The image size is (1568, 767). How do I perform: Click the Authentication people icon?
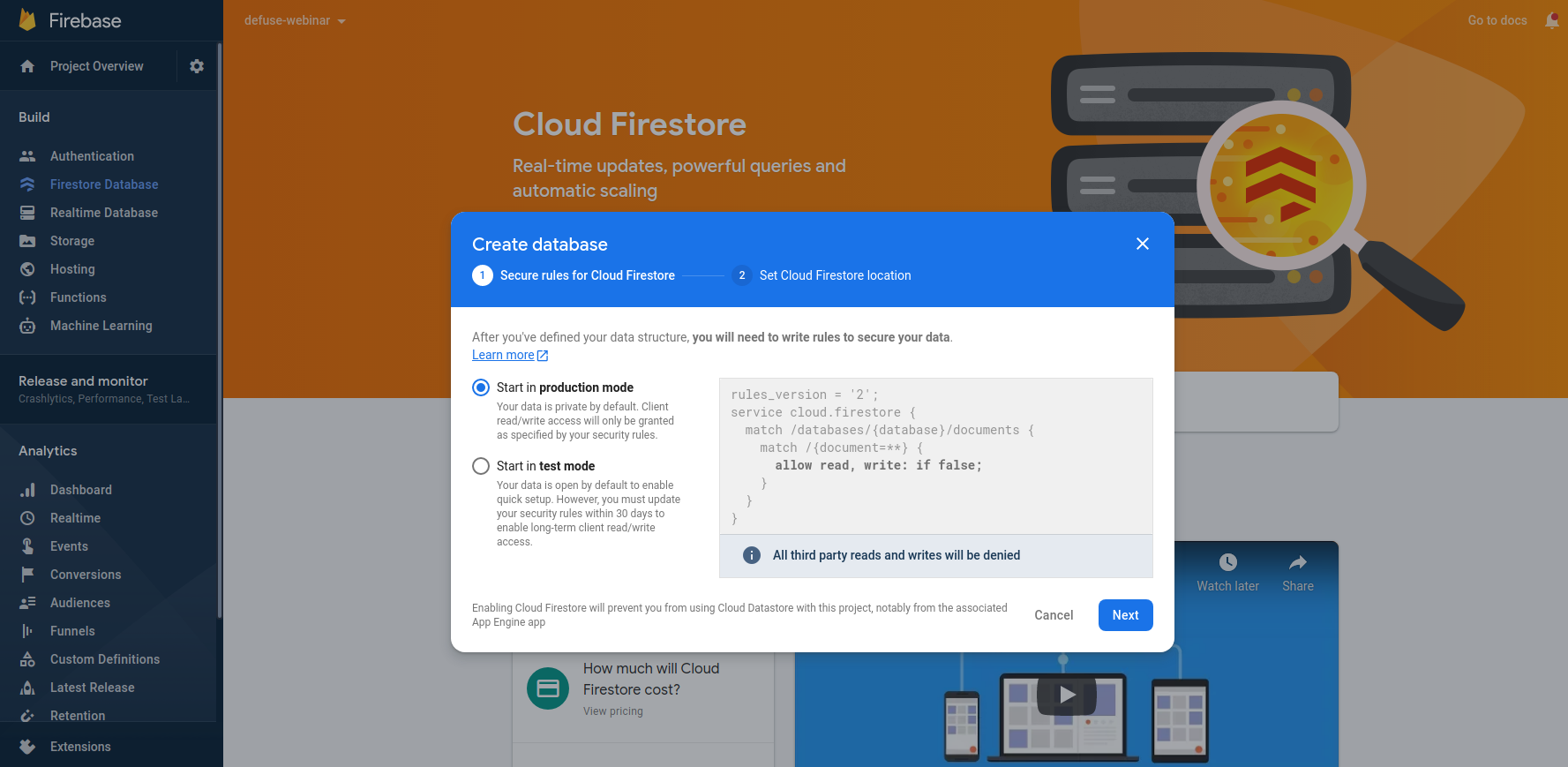27,156
